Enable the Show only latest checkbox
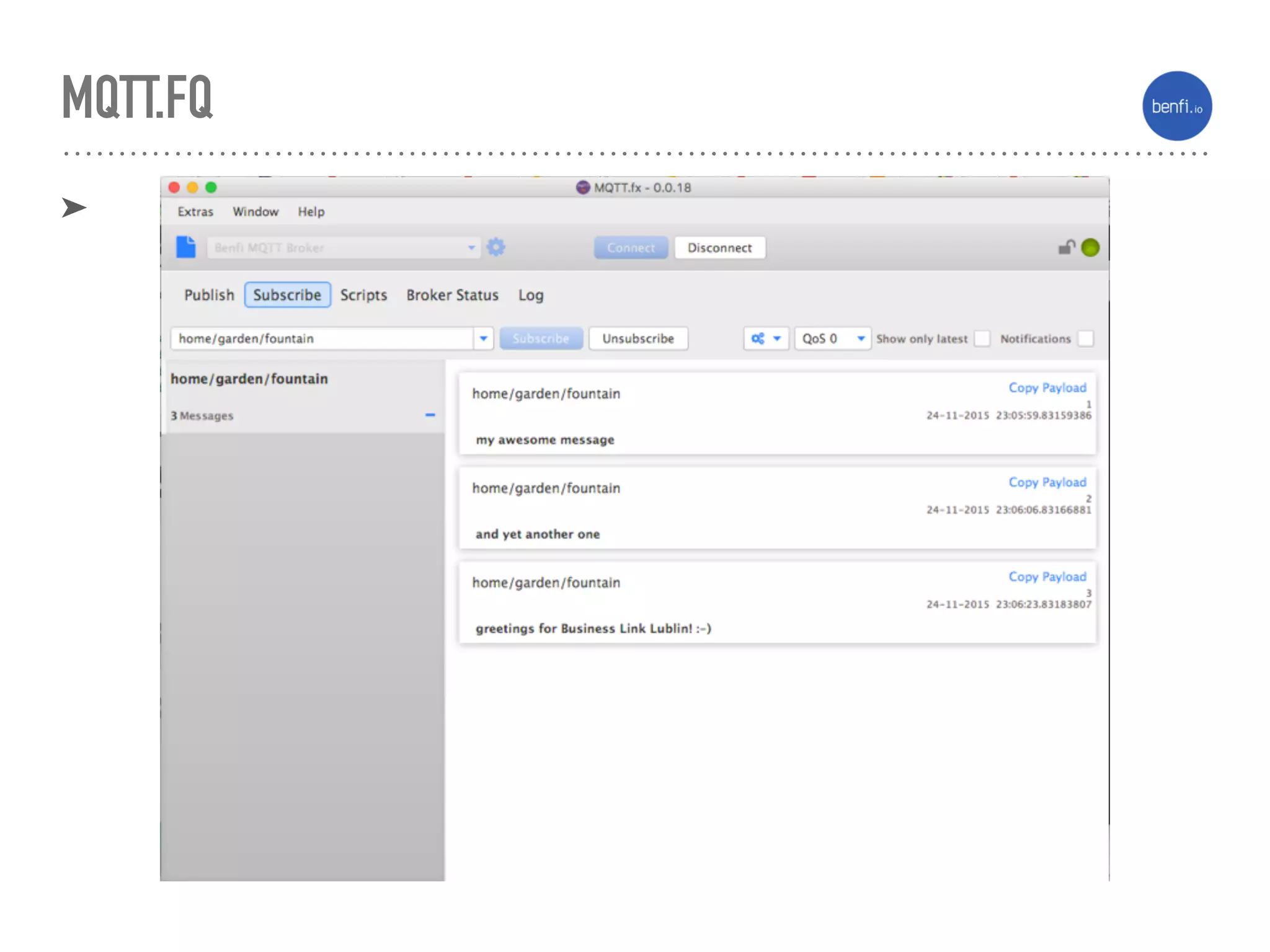This screenshot has width=1270, height=952. [x=982, y=338]
